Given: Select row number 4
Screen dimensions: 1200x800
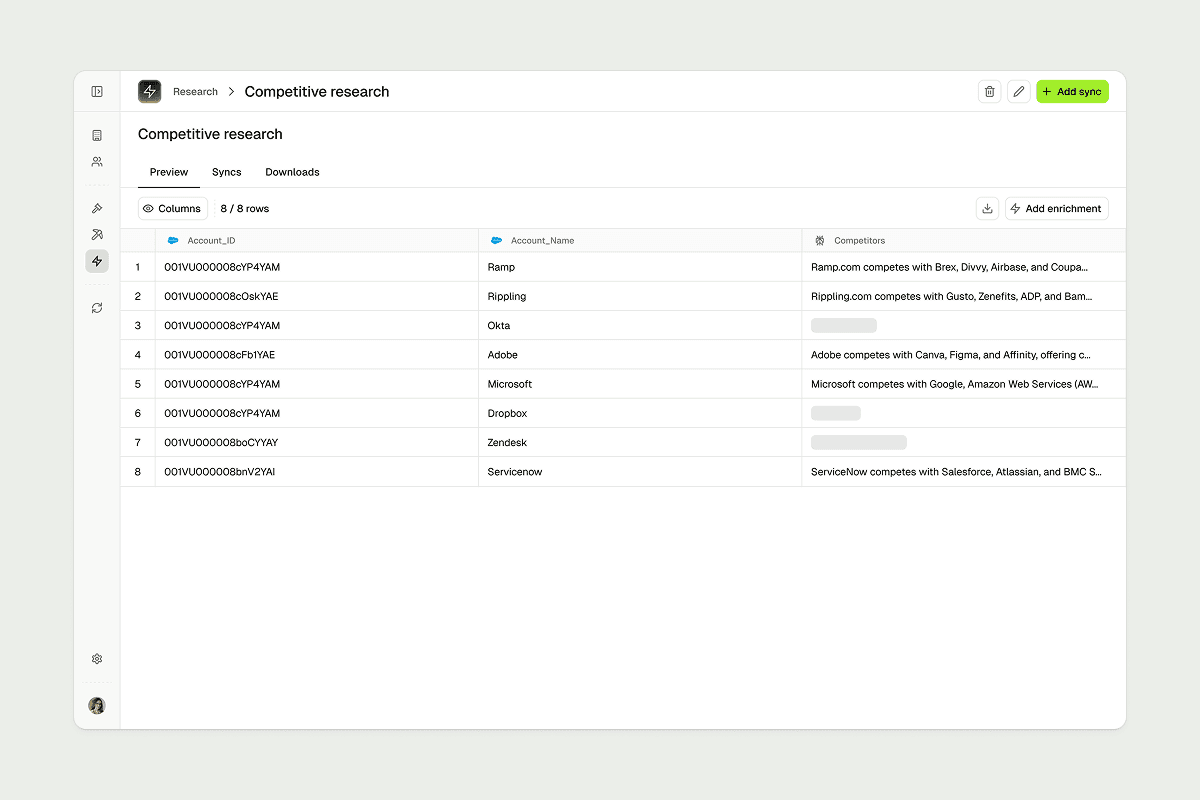Looking at the screenshot, I should coord(138,355).
